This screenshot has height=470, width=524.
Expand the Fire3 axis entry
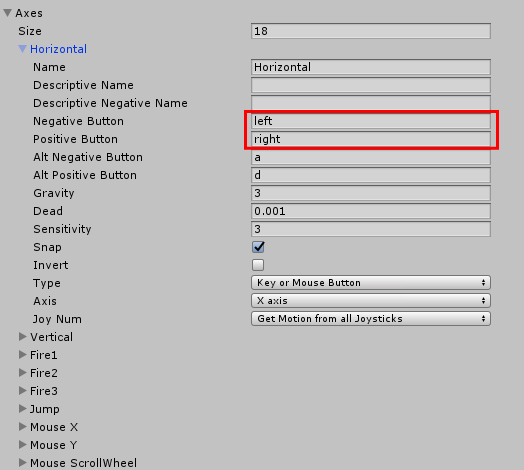click(x=22, y=391)
